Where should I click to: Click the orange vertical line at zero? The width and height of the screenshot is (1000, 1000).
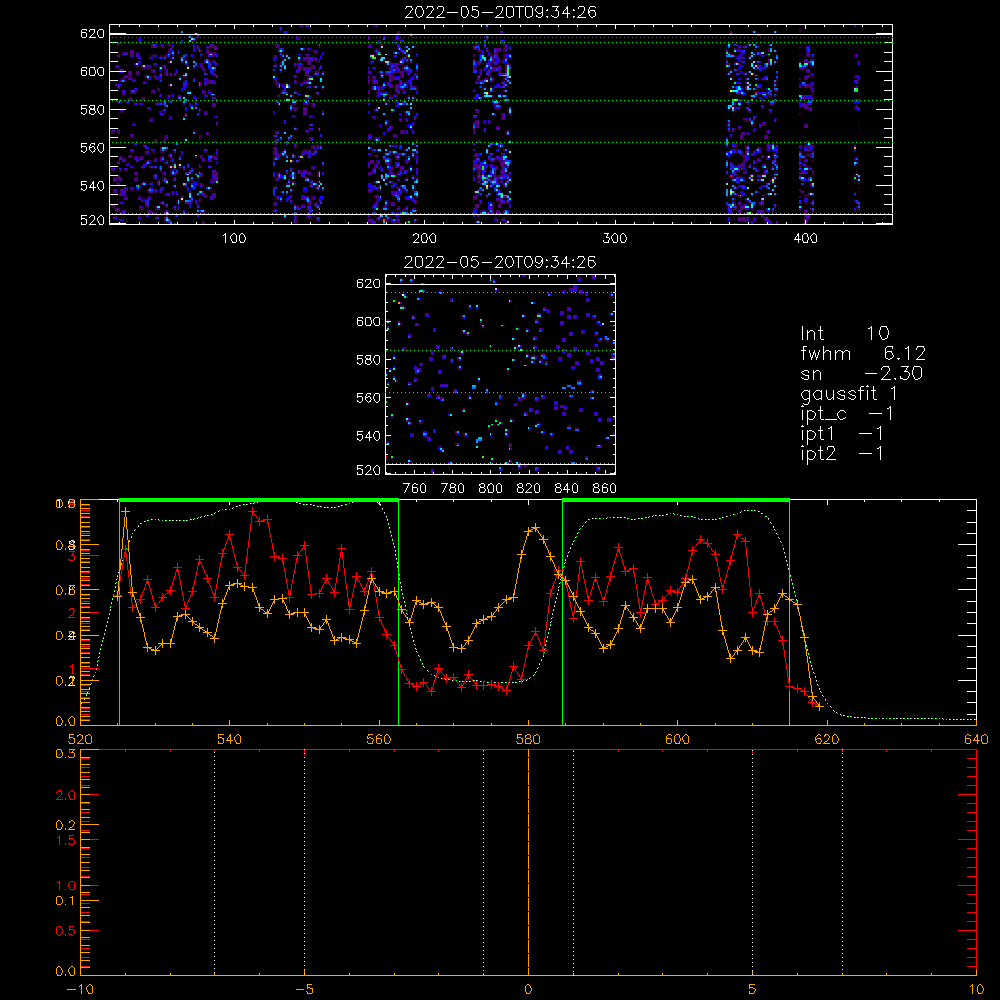pos(528,861)
